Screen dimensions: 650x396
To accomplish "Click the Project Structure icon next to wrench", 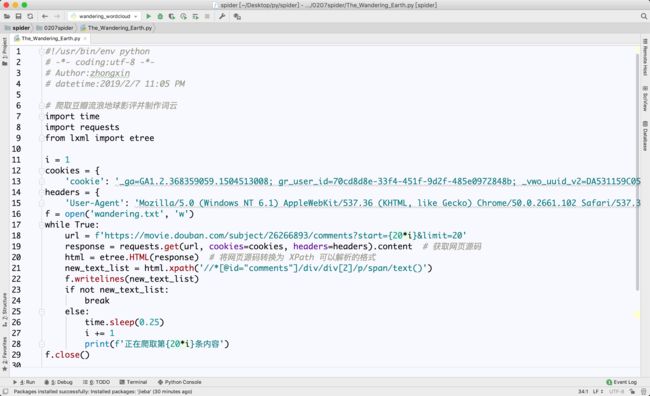I will tap(237, 16).
